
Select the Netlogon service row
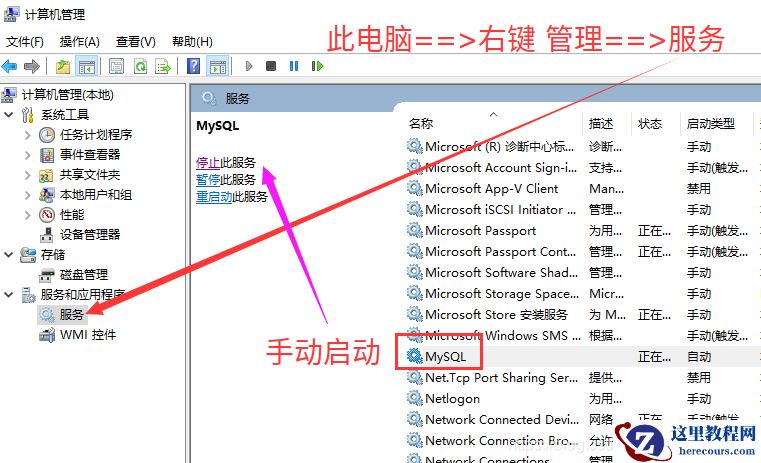click(582, 399)
